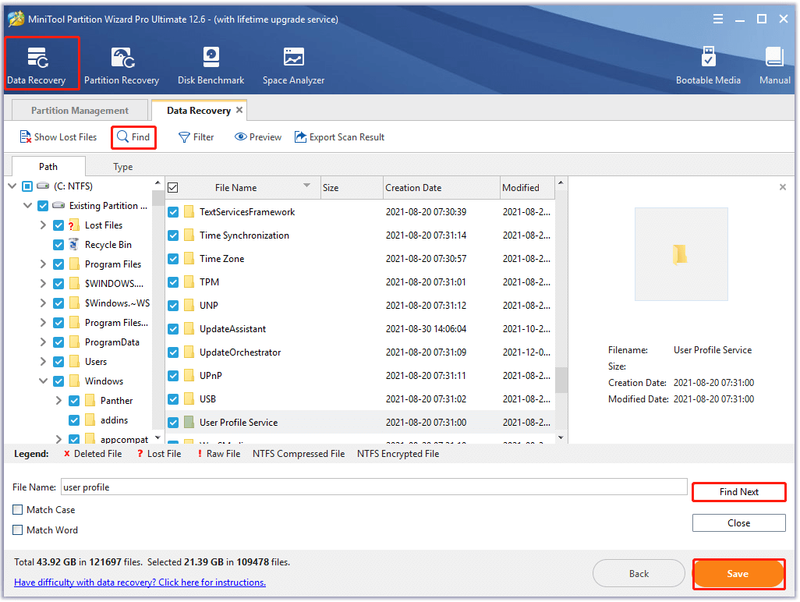Expand the Program Files tree node

coord(43,264)
